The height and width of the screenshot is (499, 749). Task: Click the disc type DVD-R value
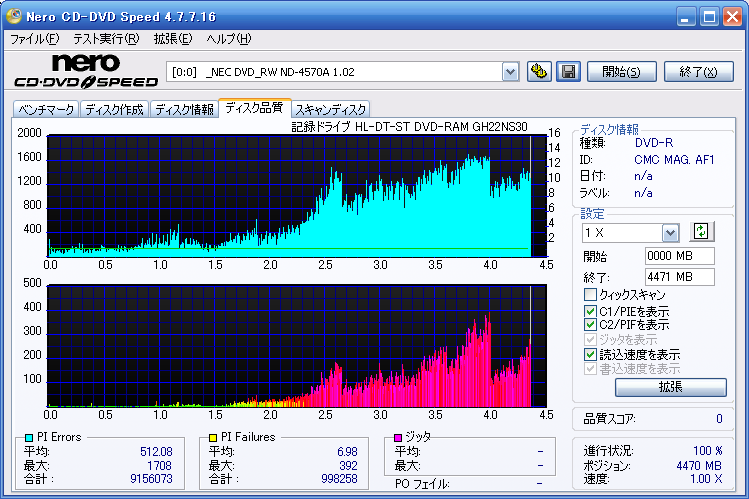(x=653, y=143)
